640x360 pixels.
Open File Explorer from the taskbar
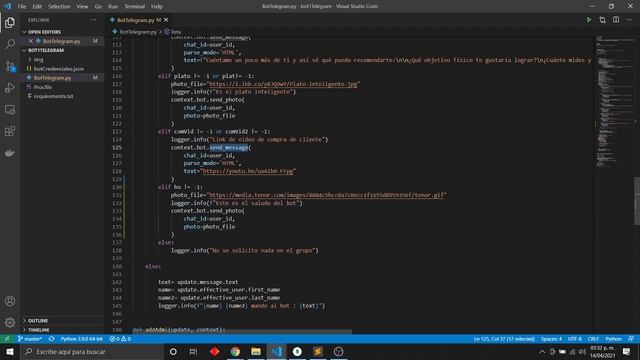coord(256,351)
